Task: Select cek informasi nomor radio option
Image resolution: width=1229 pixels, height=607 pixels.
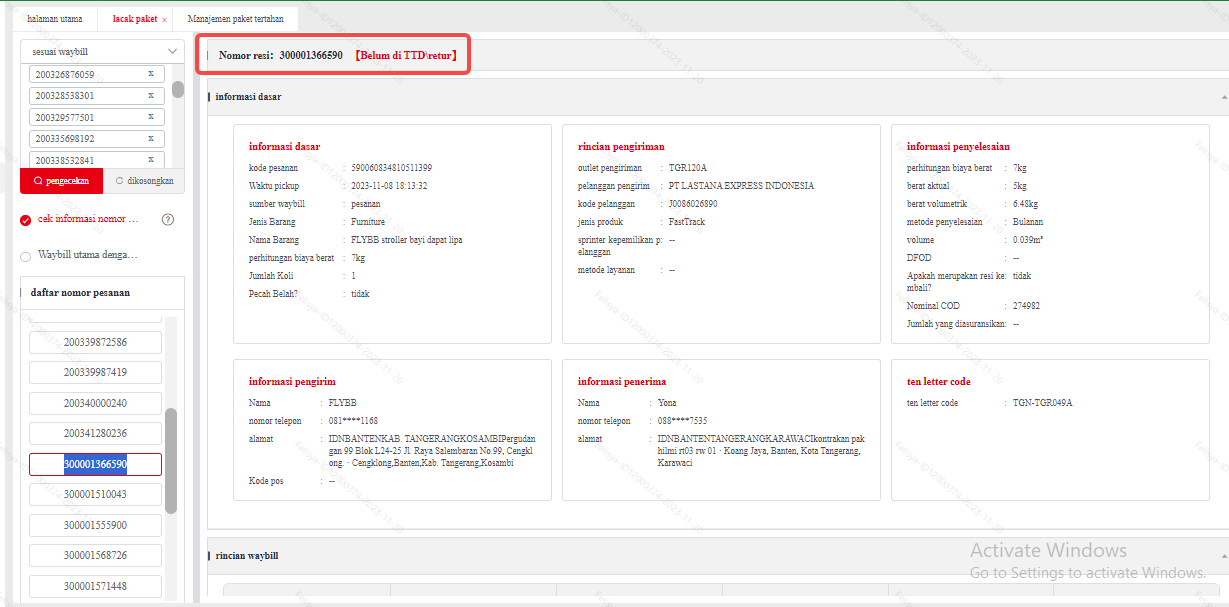Action: [26, 220]
